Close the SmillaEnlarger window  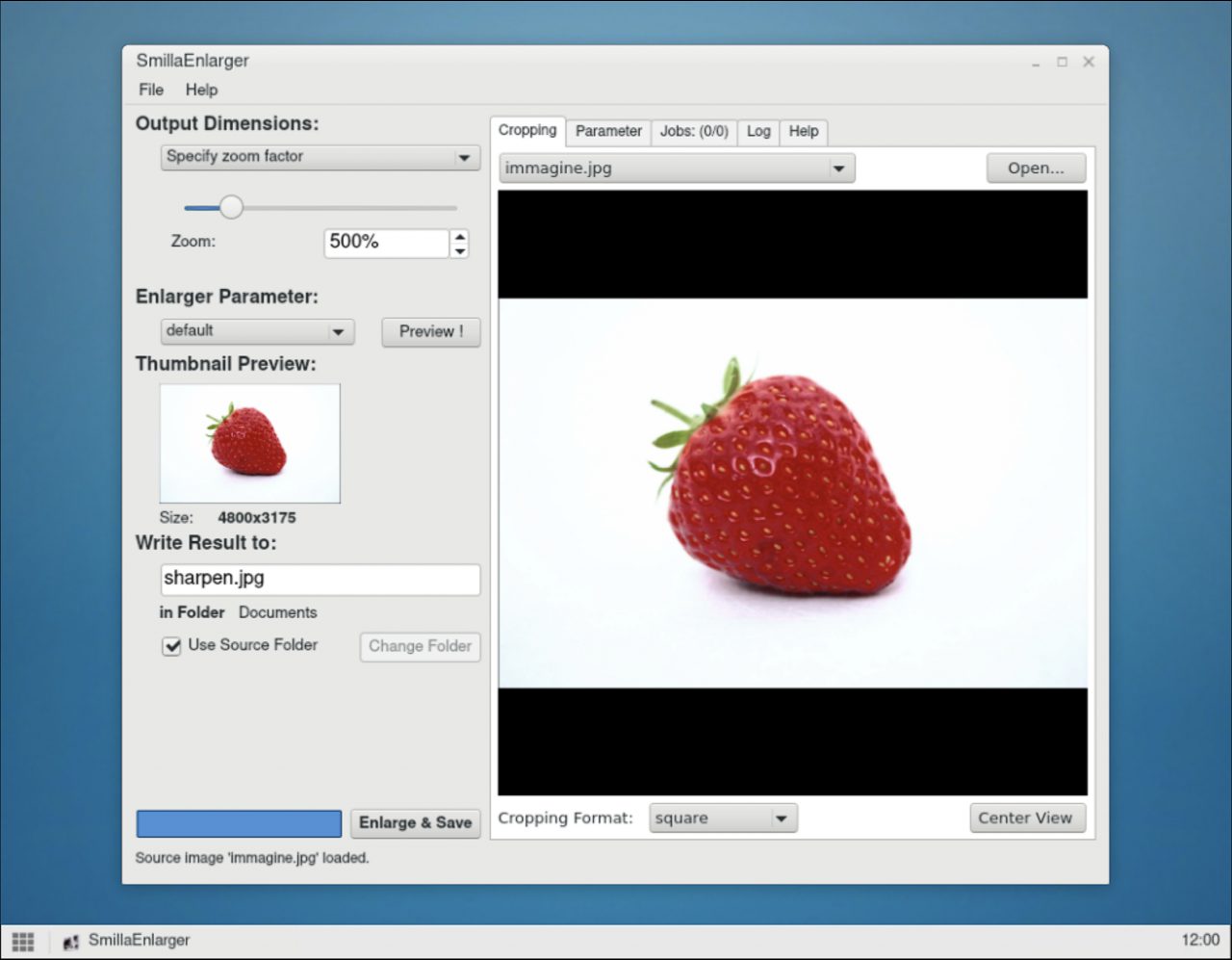click(x=1089, y=62)
